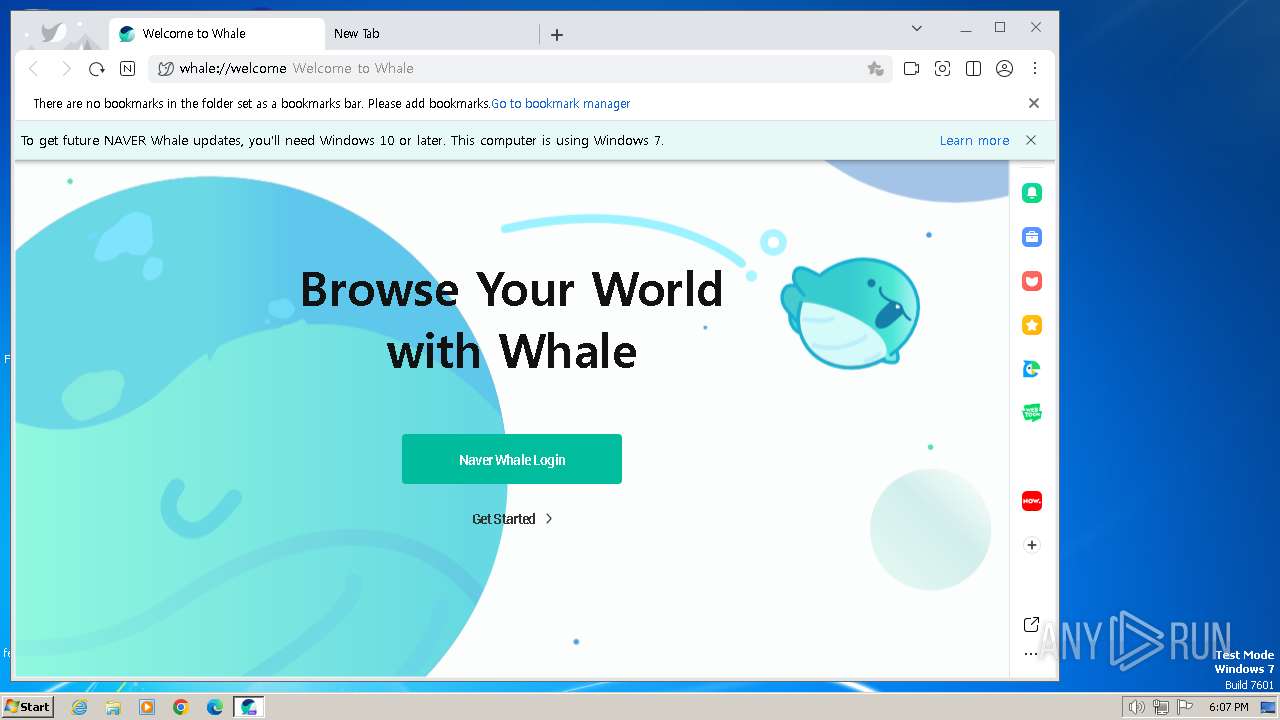The width and height of the screenshot is (1280, 720).
Task: Open the blue briefcase tools sidebar icon
Action: [x=1032, y=237]
